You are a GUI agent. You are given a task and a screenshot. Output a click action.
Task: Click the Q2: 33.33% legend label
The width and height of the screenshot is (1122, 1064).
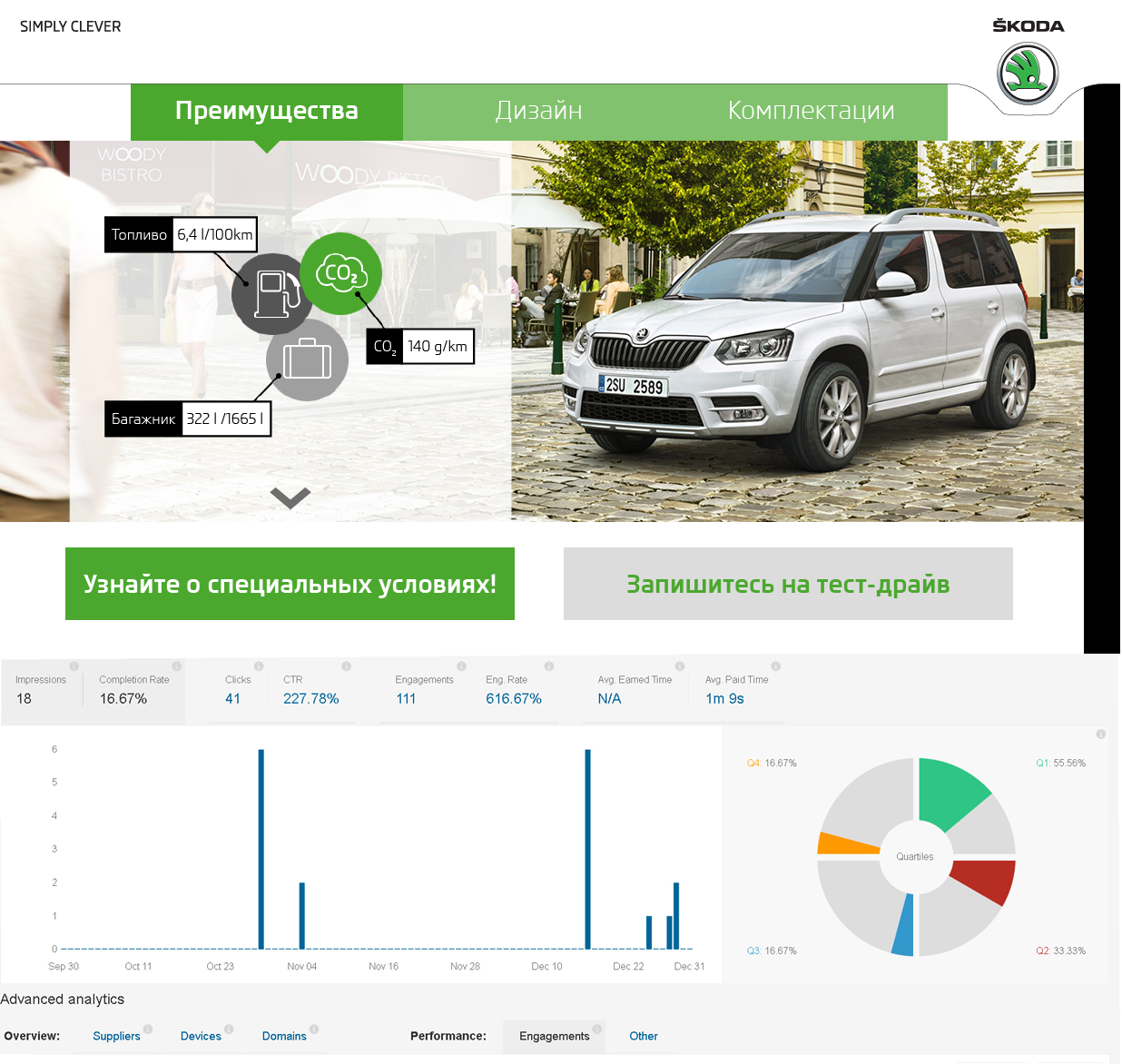pyautogui.click(x=1060, y=951)
